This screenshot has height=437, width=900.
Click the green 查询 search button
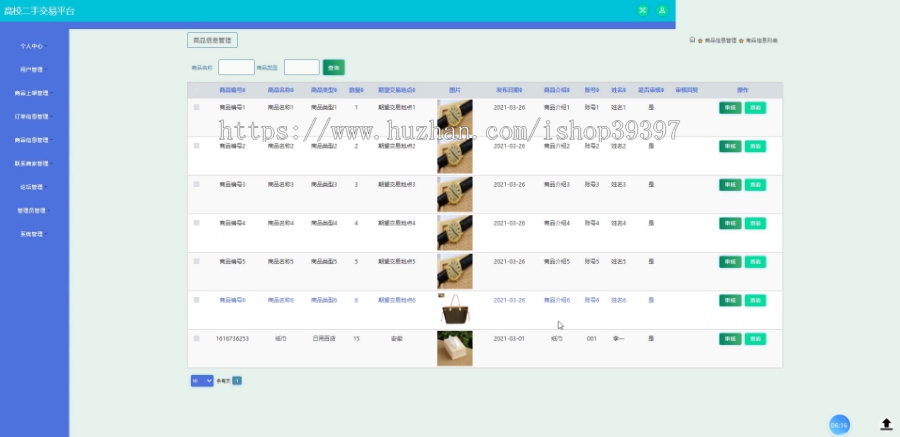[x=333, y=67]
